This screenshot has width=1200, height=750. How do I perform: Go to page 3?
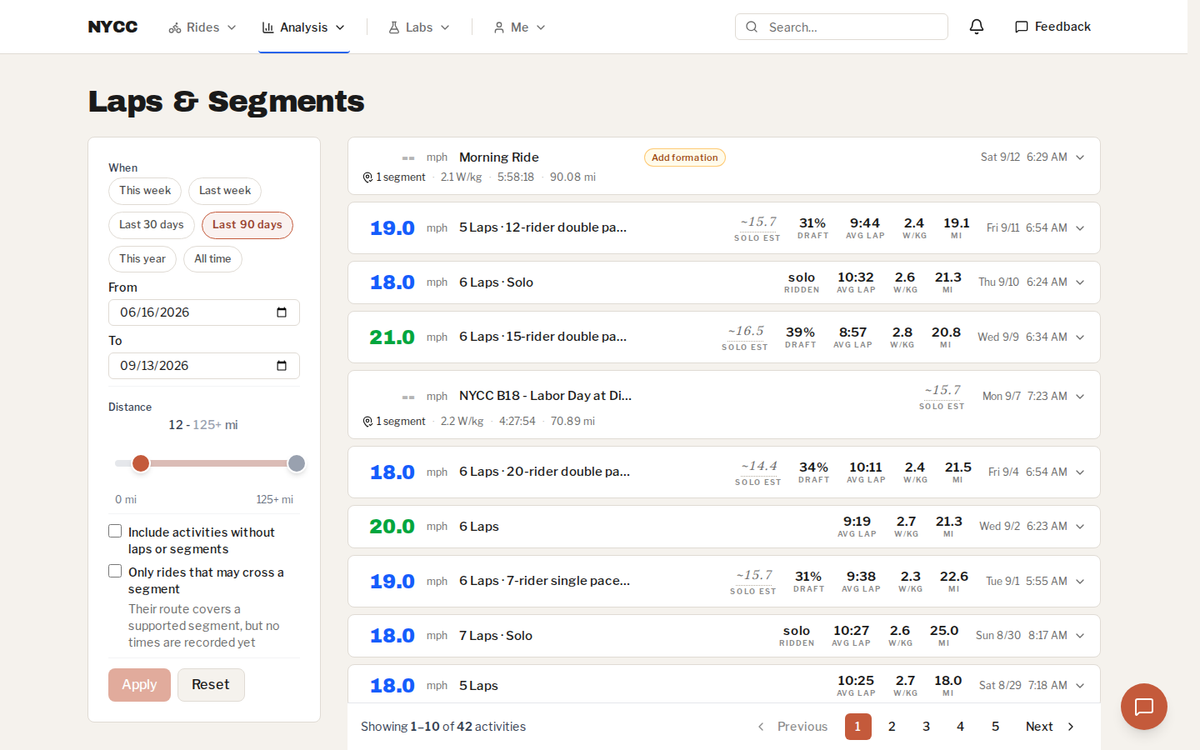pos(926,727)
